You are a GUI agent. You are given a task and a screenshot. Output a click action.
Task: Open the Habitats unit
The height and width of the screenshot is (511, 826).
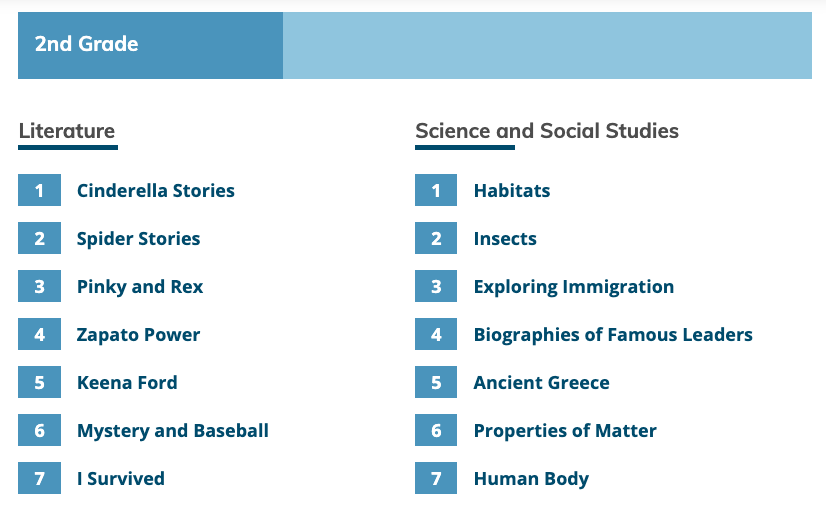[x=512, y=190]
